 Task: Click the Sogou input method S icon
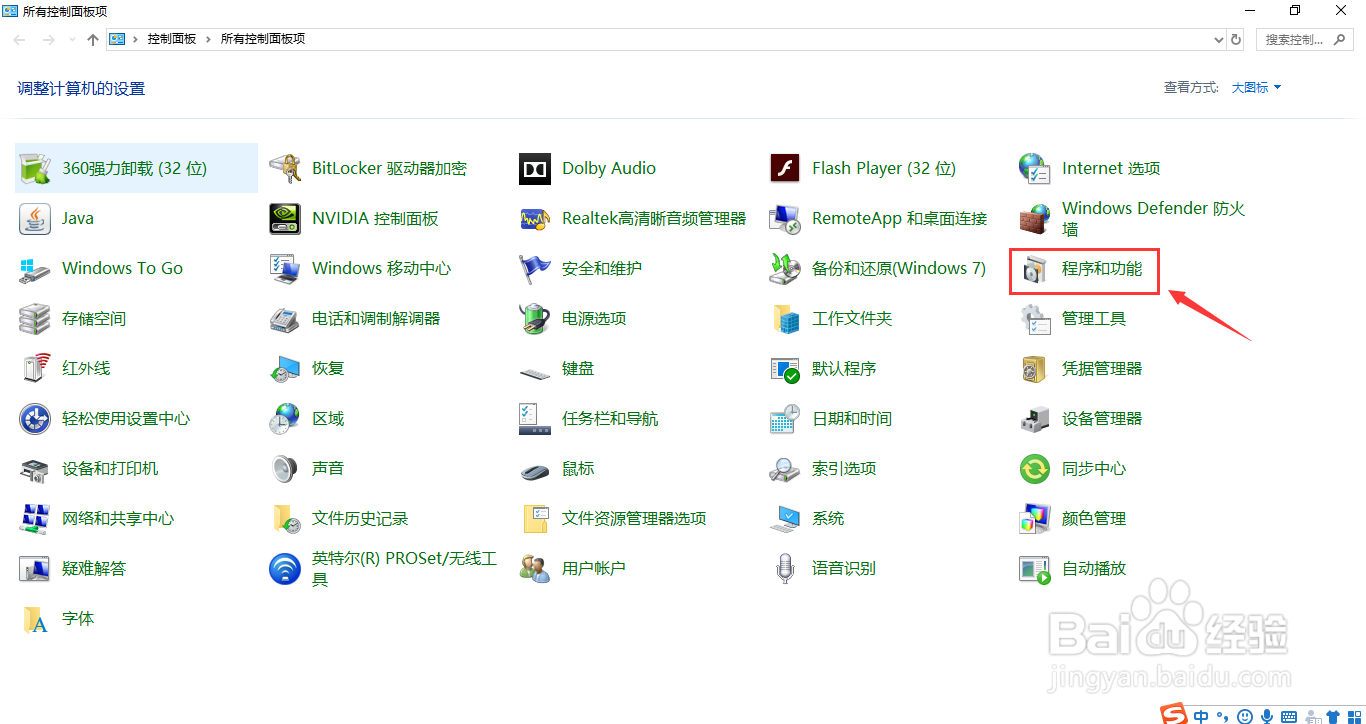[x=1173, y=714]
